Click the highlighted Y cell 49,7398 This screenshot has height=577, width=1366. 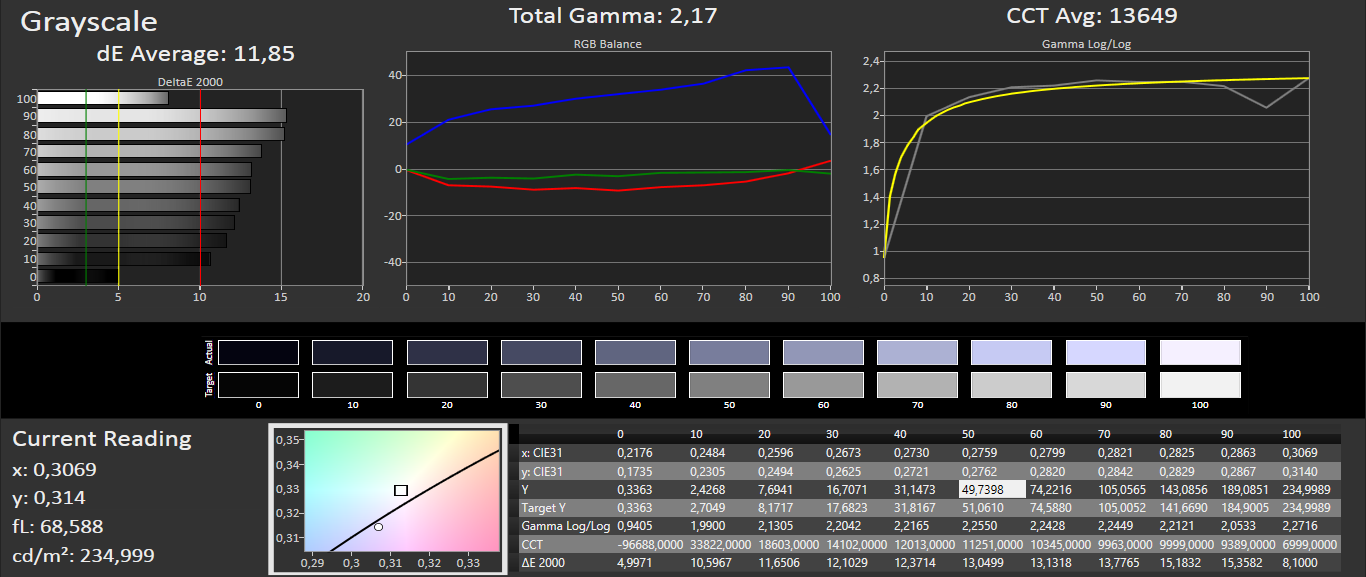point(992,489)
